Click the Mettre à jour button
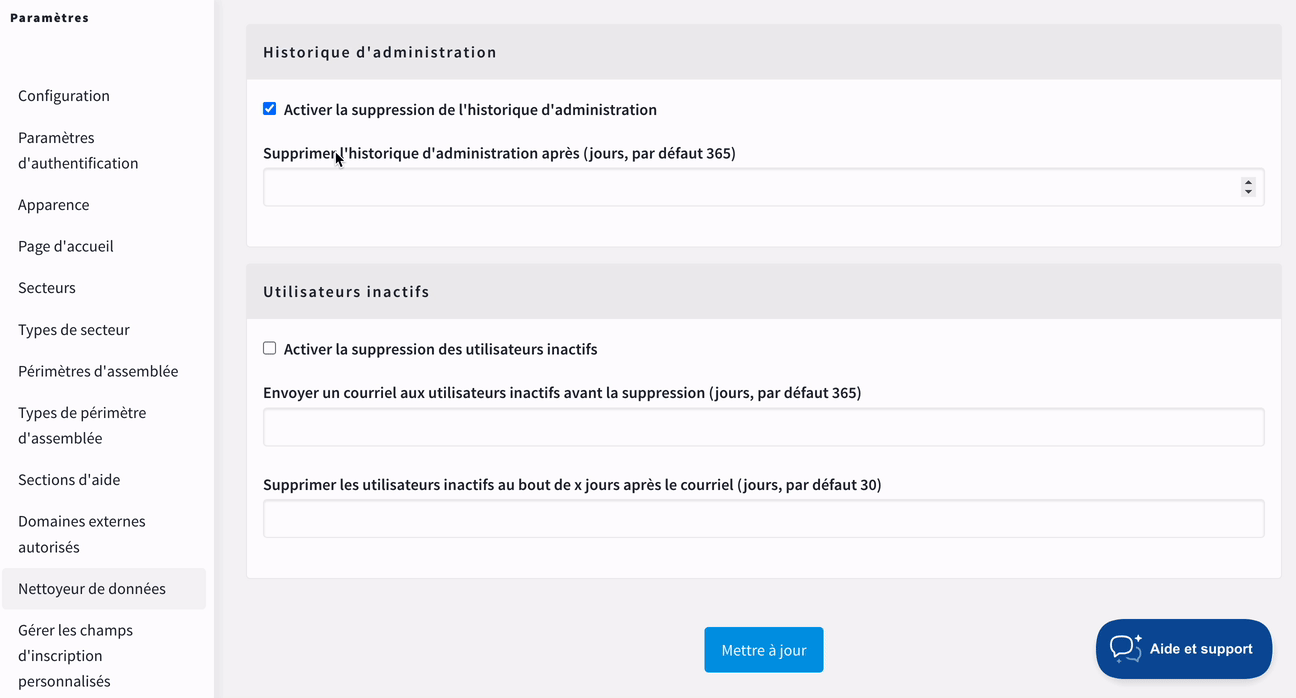This screenshot has width=1296, height=698. point(764,650)
